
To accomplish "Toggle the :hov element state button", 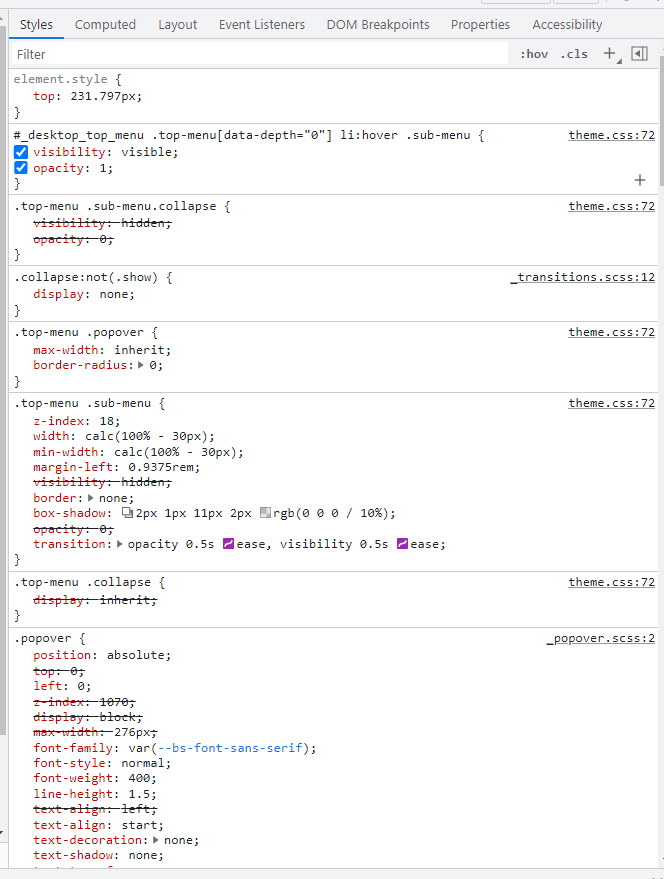I will 534,54.
